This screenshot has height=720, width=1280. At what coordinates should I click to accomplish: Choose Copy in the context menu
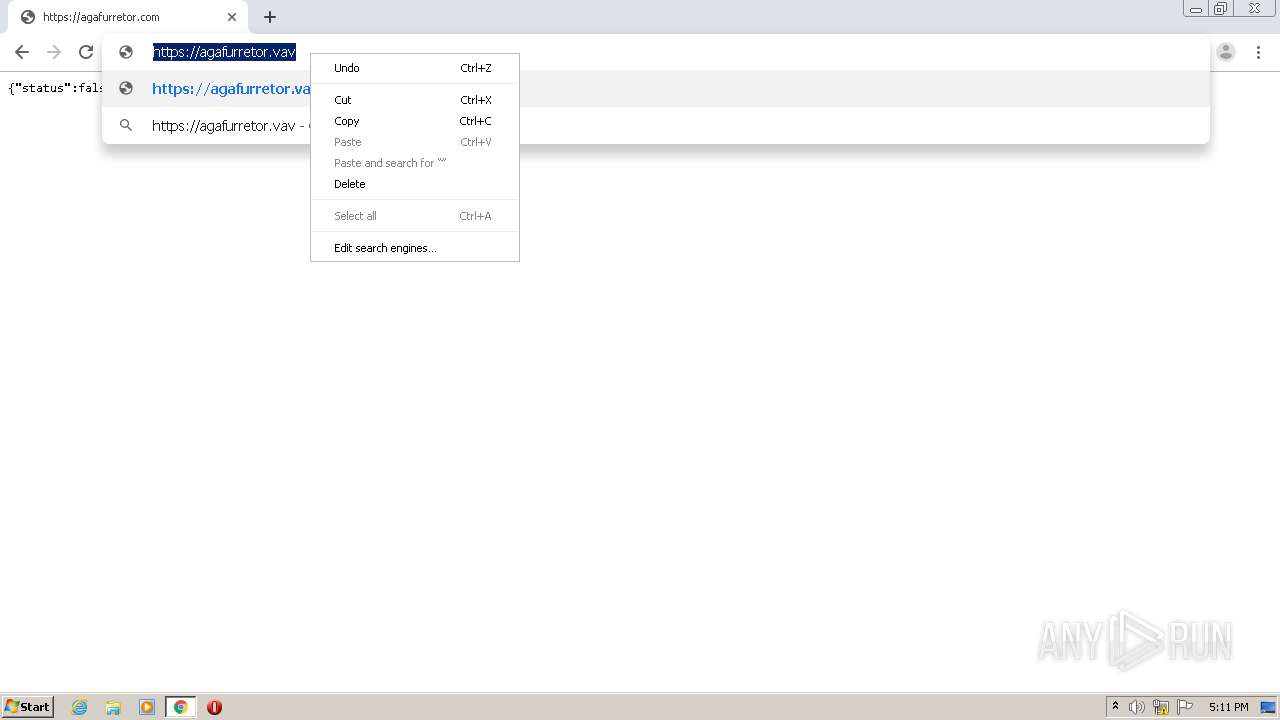click(x=415, y=121)
